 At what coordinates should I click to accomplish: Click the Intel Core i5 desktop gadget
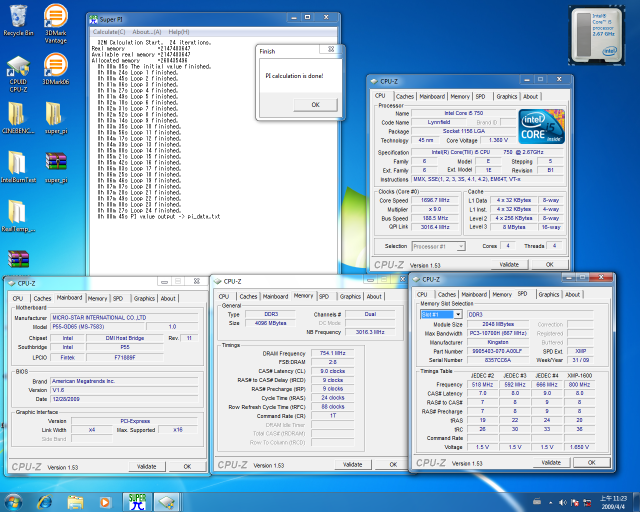[x=596, y=35]
